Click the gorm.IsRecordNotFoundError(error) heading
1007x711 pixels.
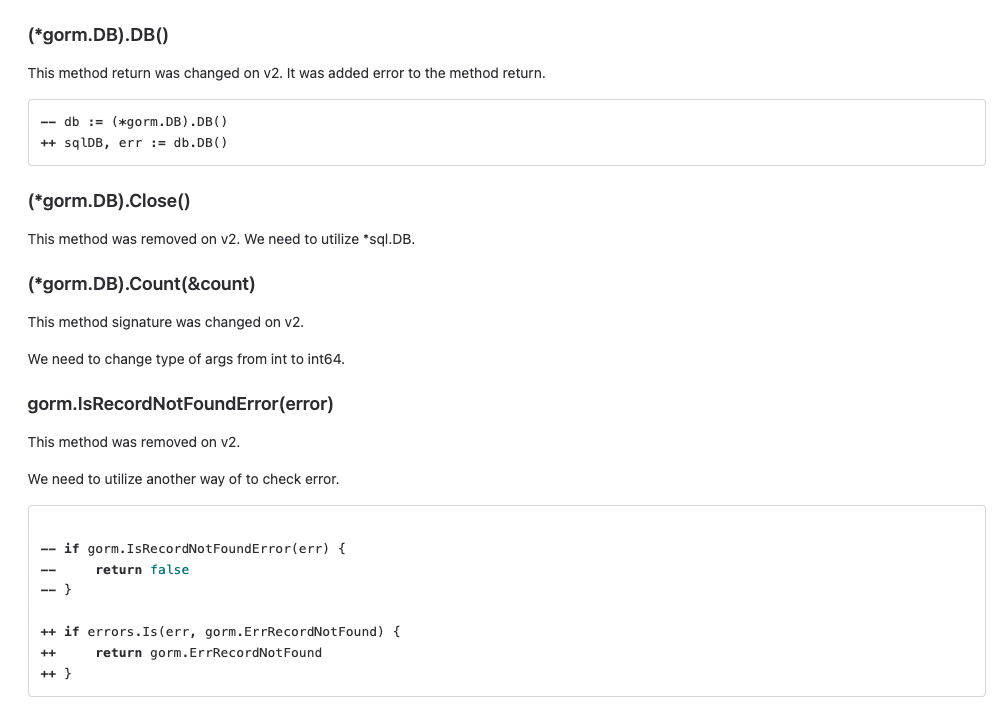point(180,404)
